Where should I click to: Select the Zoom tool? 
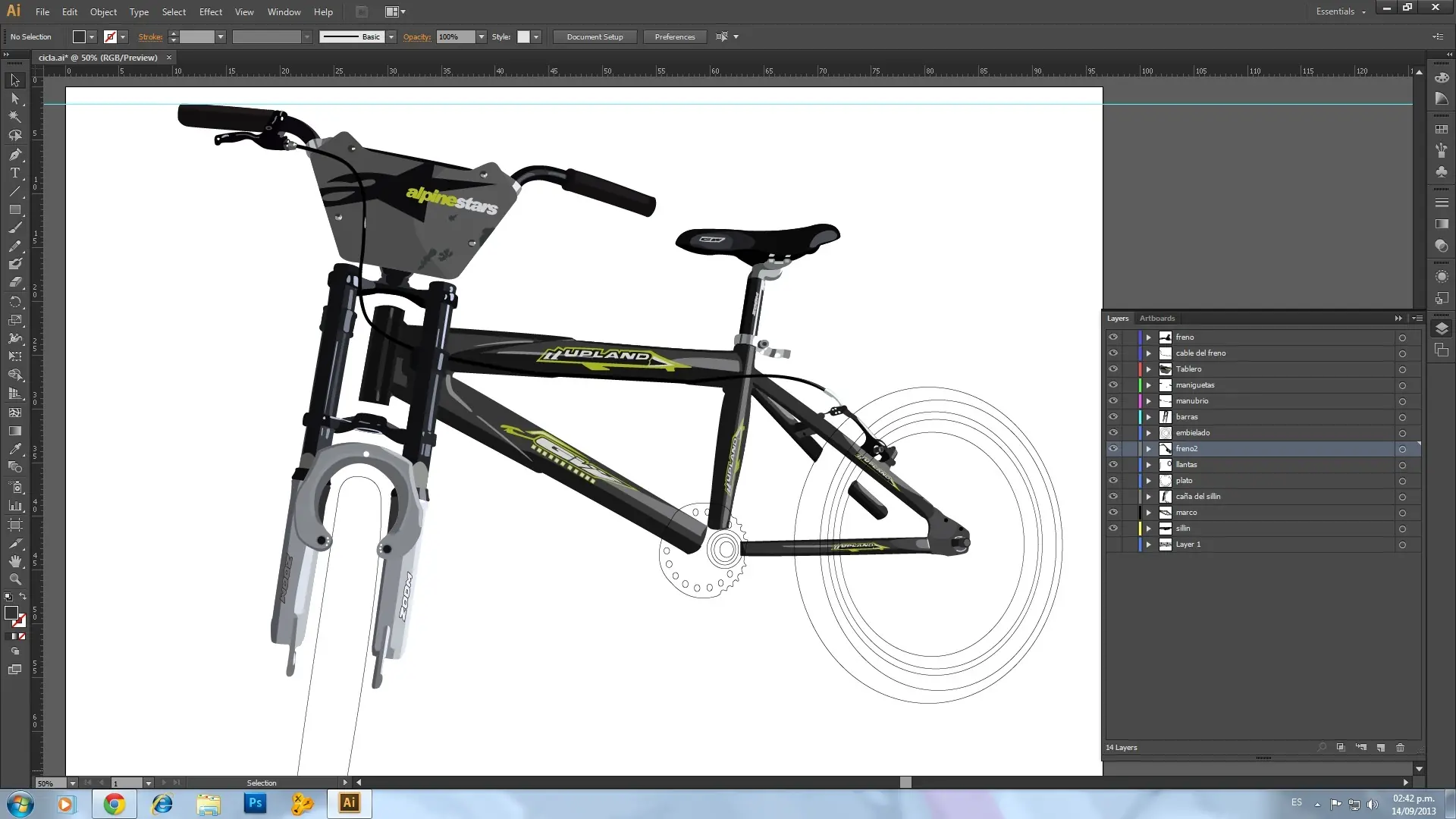(15, 579)
